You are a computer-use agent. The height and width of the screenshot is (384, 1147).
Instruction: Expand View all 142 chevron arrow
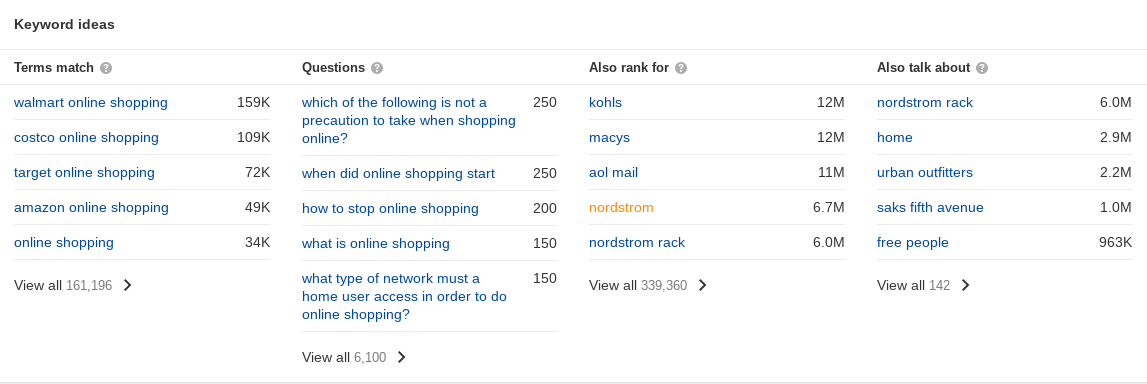pyautogui.click(x=966, y=285)
